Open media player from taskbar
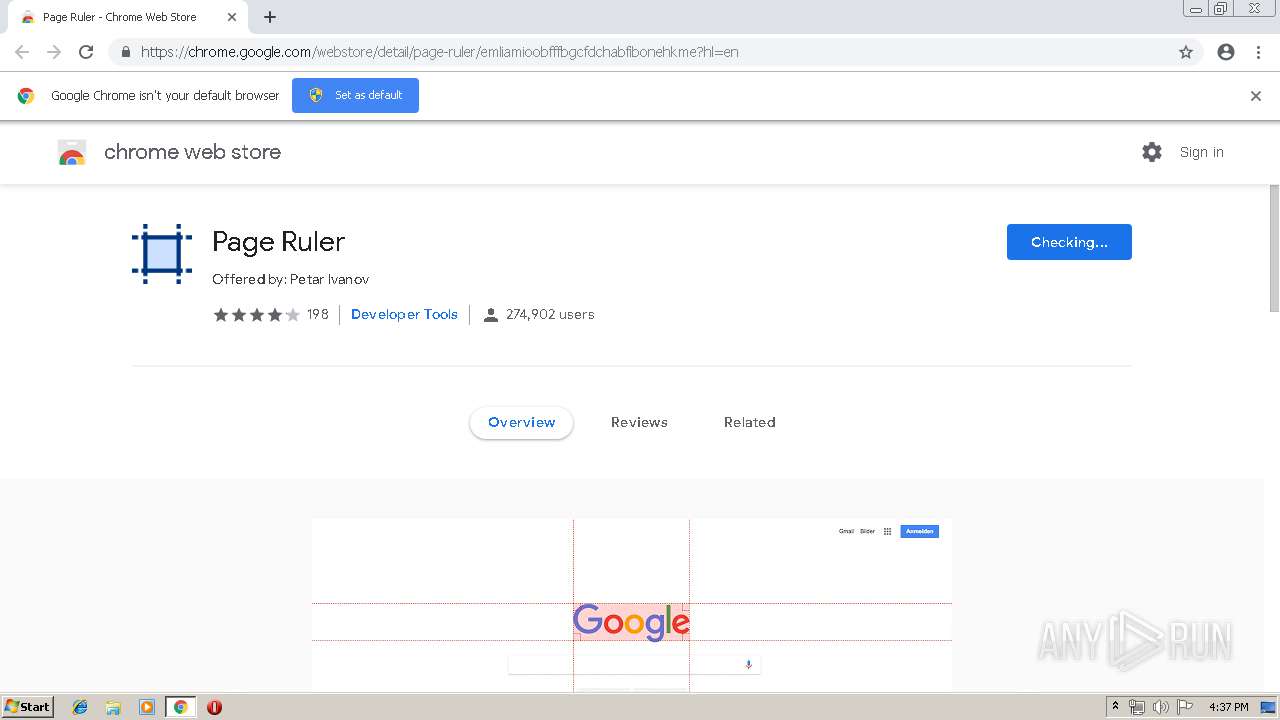Viewport: 1280px width, 720px height. [147, 707]
